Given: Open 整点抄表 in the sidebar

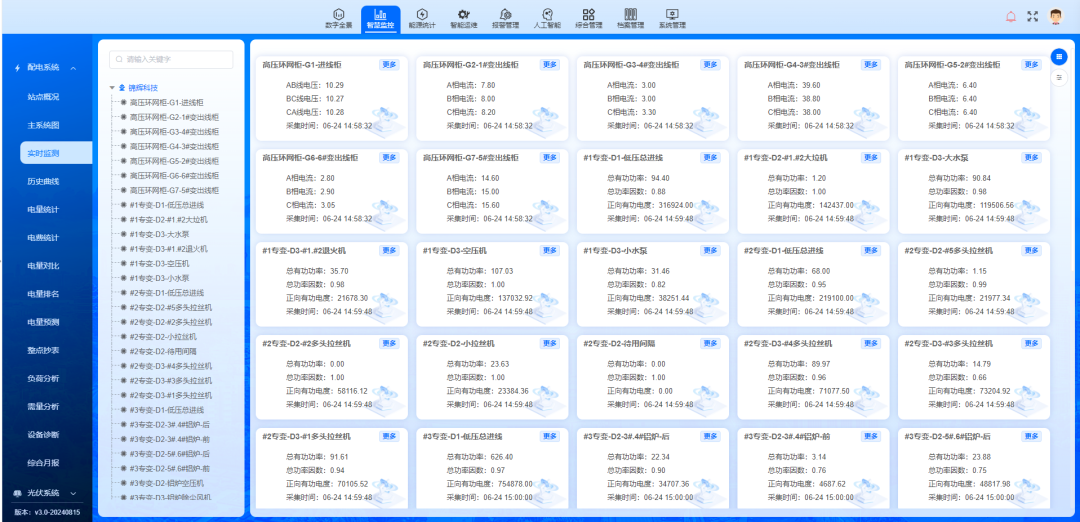Looking at the screenshot, I should coord(43,350).
